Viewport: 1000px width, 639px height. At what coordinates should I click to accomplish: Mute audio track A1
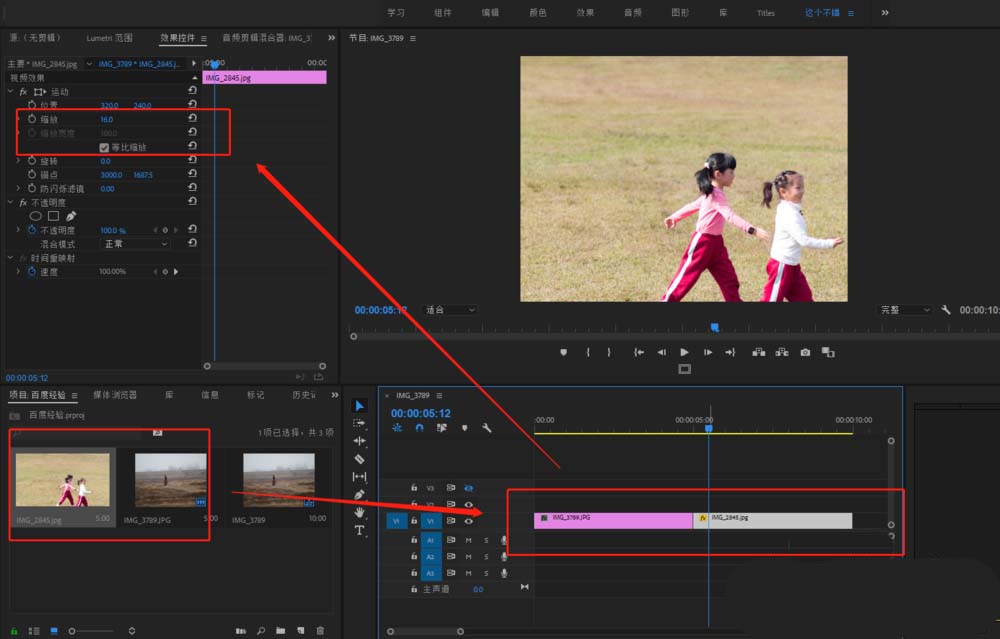468,540
